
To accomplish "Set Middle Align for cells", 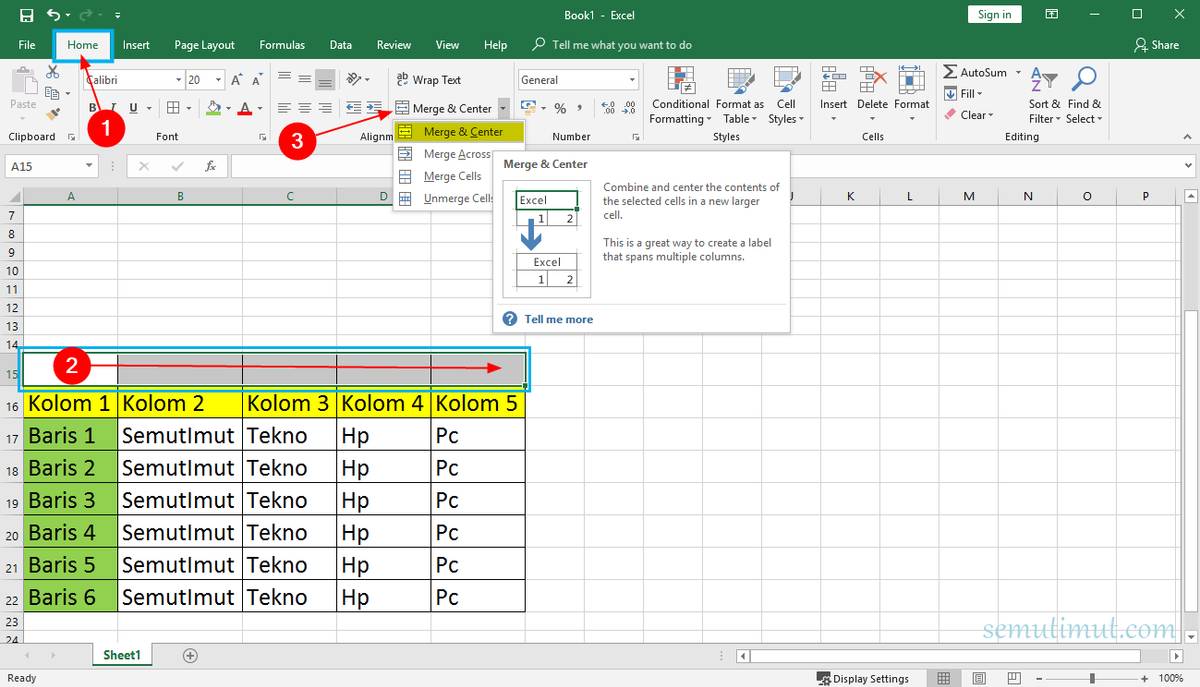I will point(304,80).
